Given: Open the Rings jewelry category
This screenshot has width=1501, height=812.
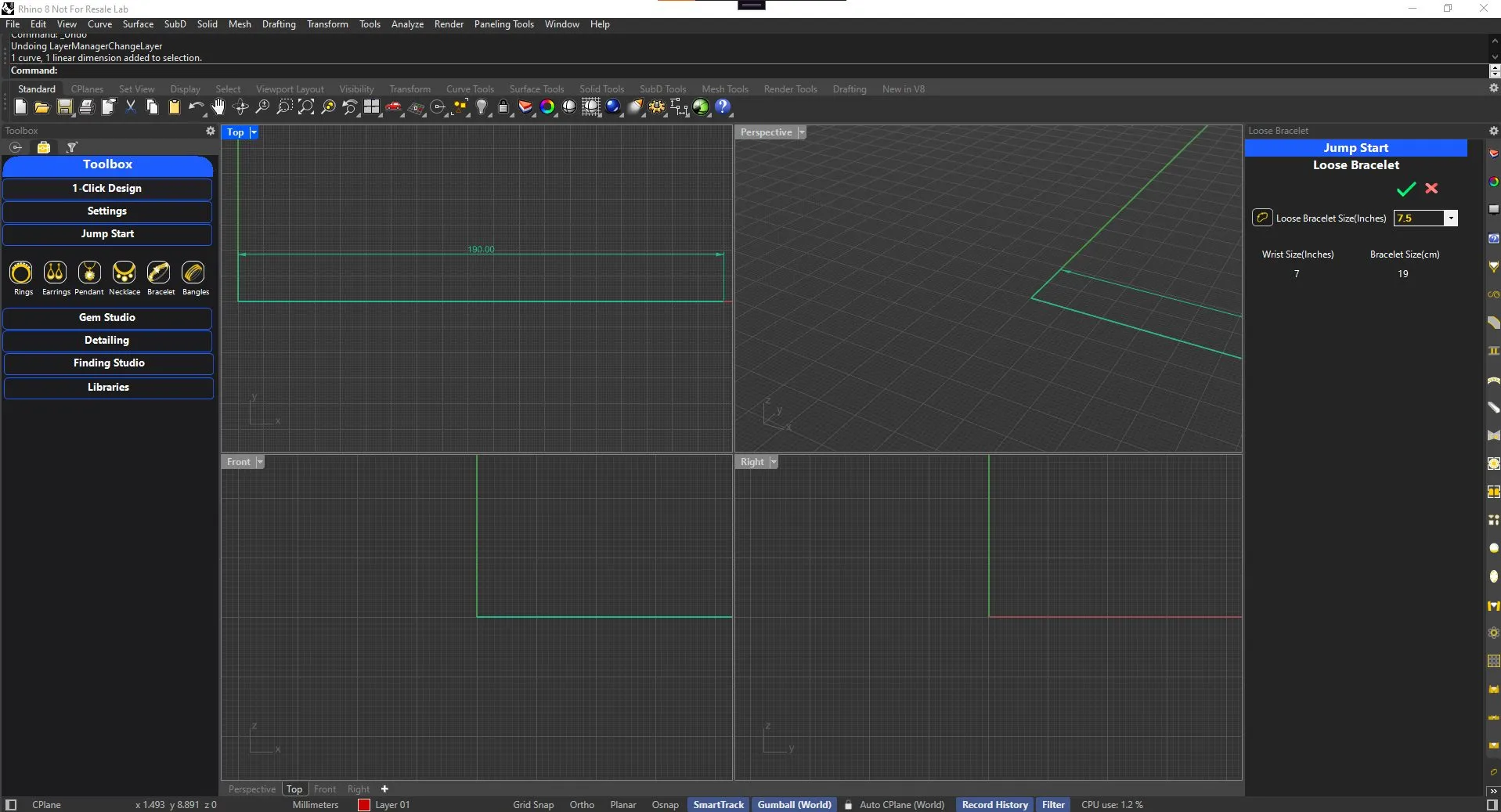Looking at the screenshot, I should 21,272.
